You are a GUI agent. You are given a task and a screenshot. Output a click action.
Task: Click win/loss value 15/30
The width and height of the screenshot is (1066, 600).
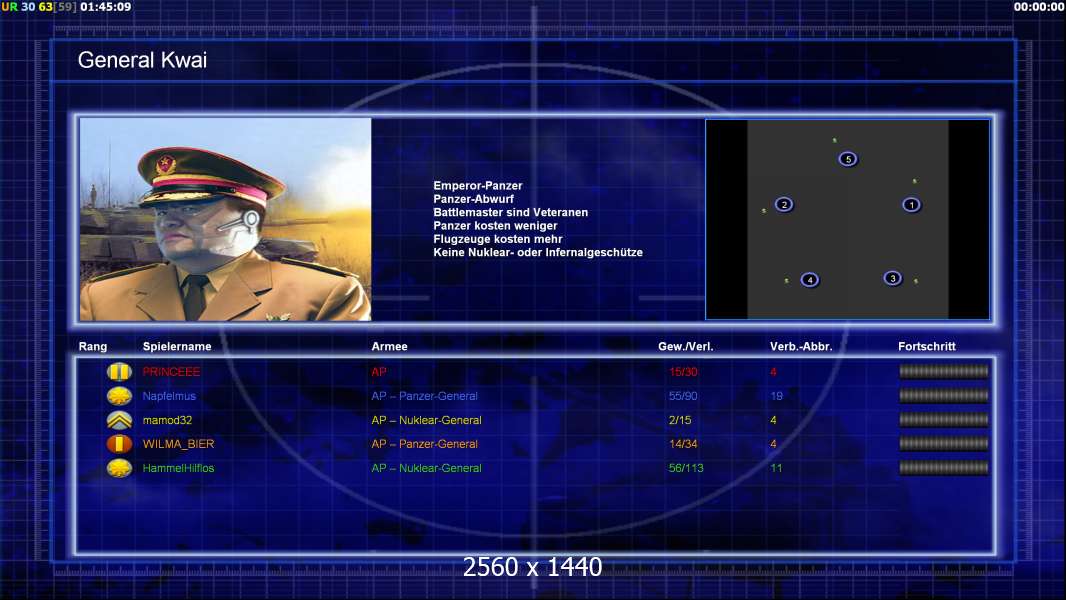(683, 372)
